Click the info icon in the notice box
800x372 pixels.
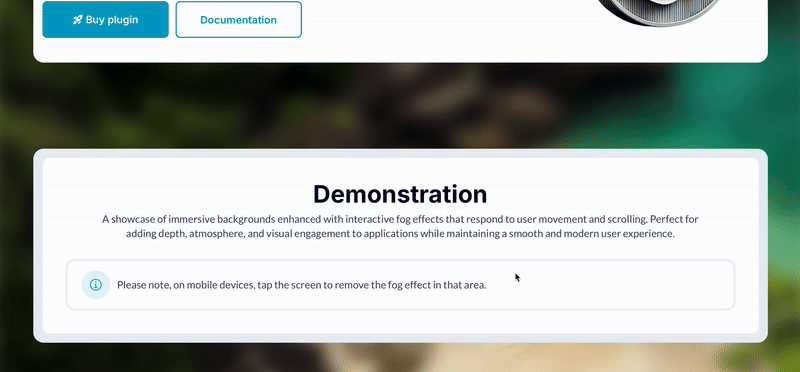click(x=96, y=285)
